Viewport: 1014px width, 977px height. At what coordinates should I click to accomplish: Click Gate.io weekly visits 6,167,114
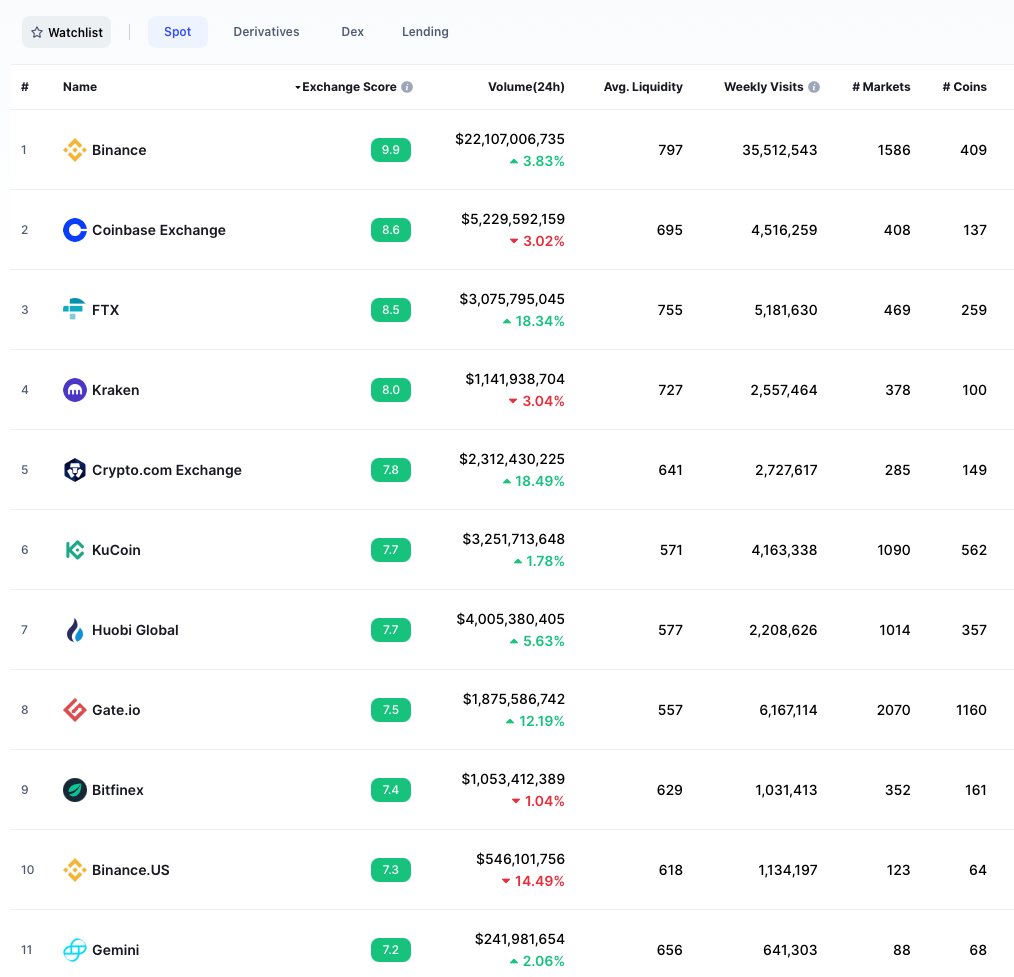[x=788, y=710]
